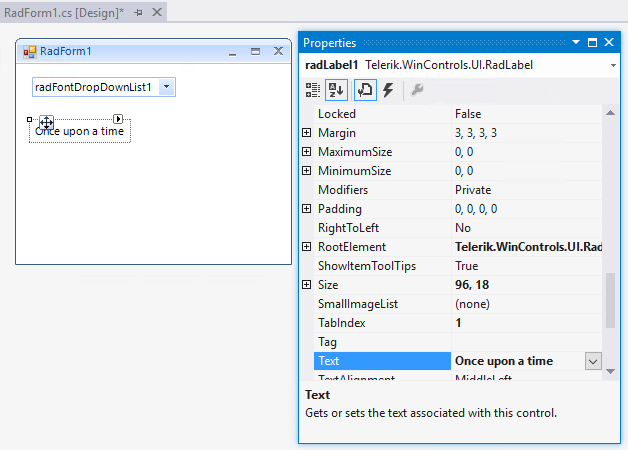Close the RadForm1 designer form

[278, 51]
